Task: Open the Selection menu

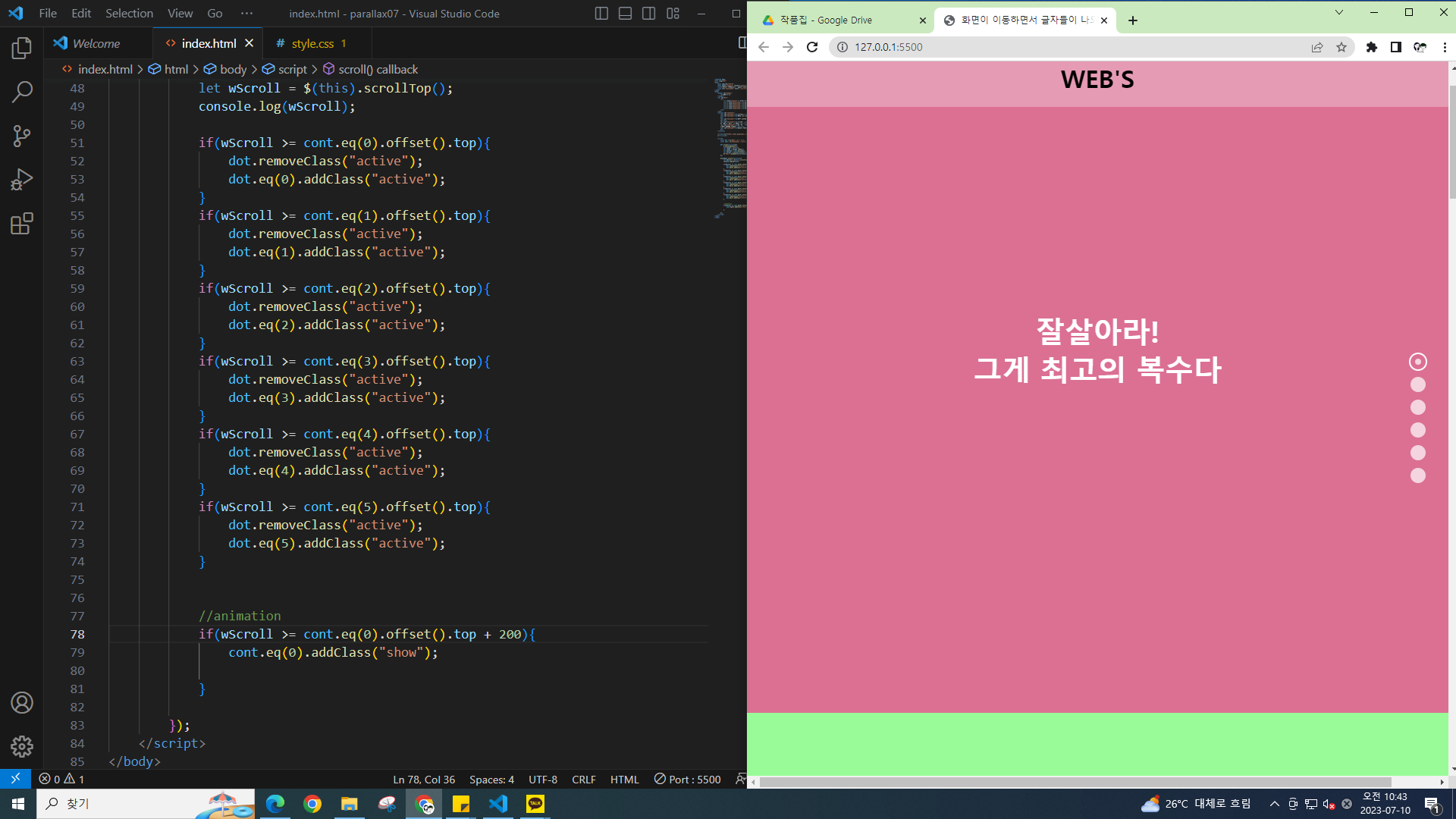Action: point(129,14)
